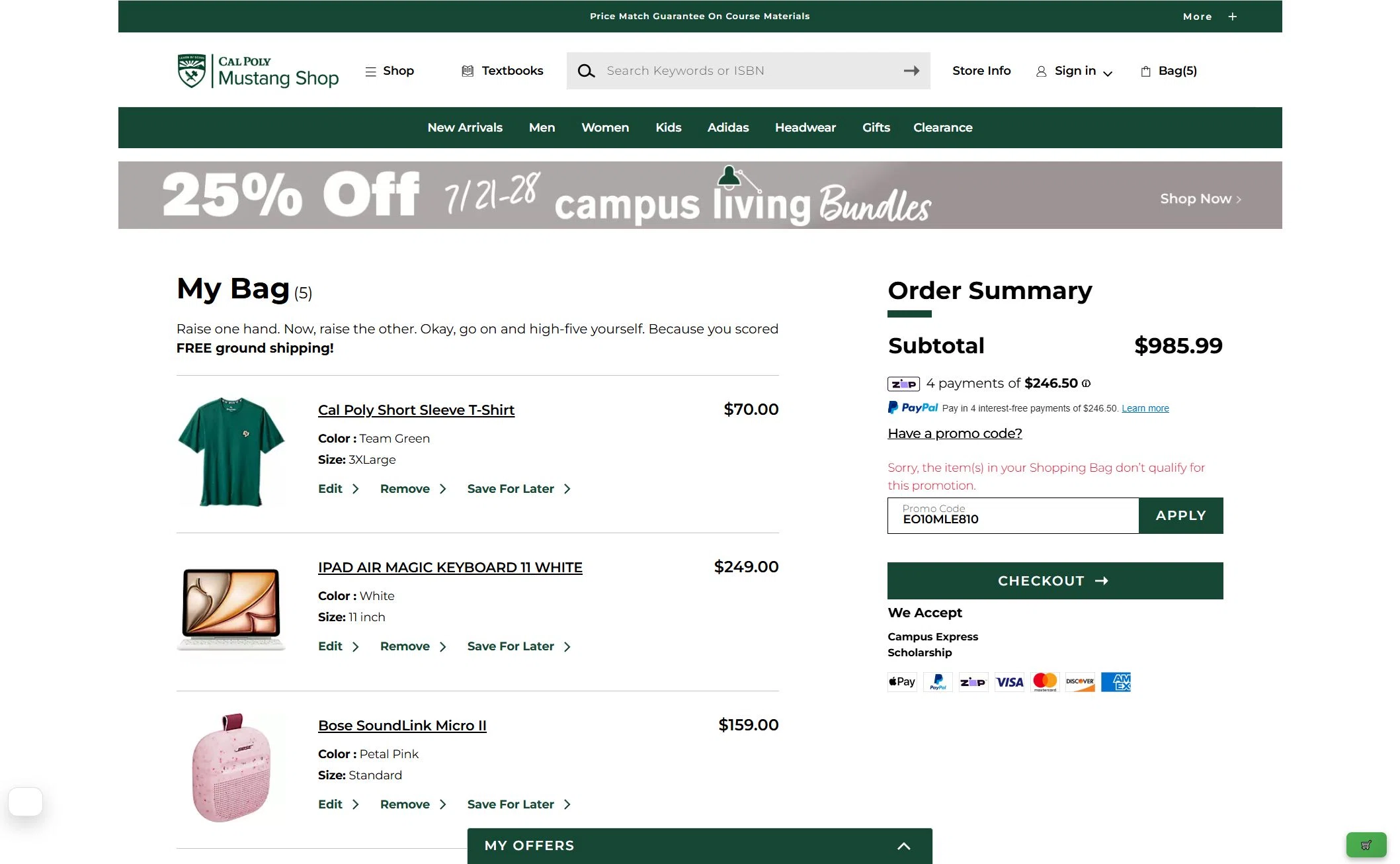This screenshot has height=864, width=1400.
Task: Expand the More plus in top banner
Action: pos(1233,17)
